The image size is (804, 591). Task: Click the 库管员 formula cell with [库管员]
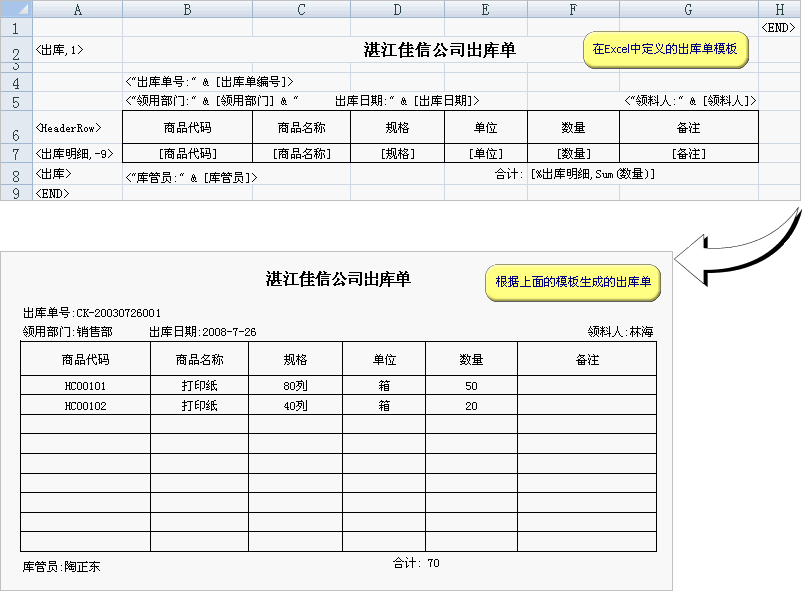coord(191,177)
